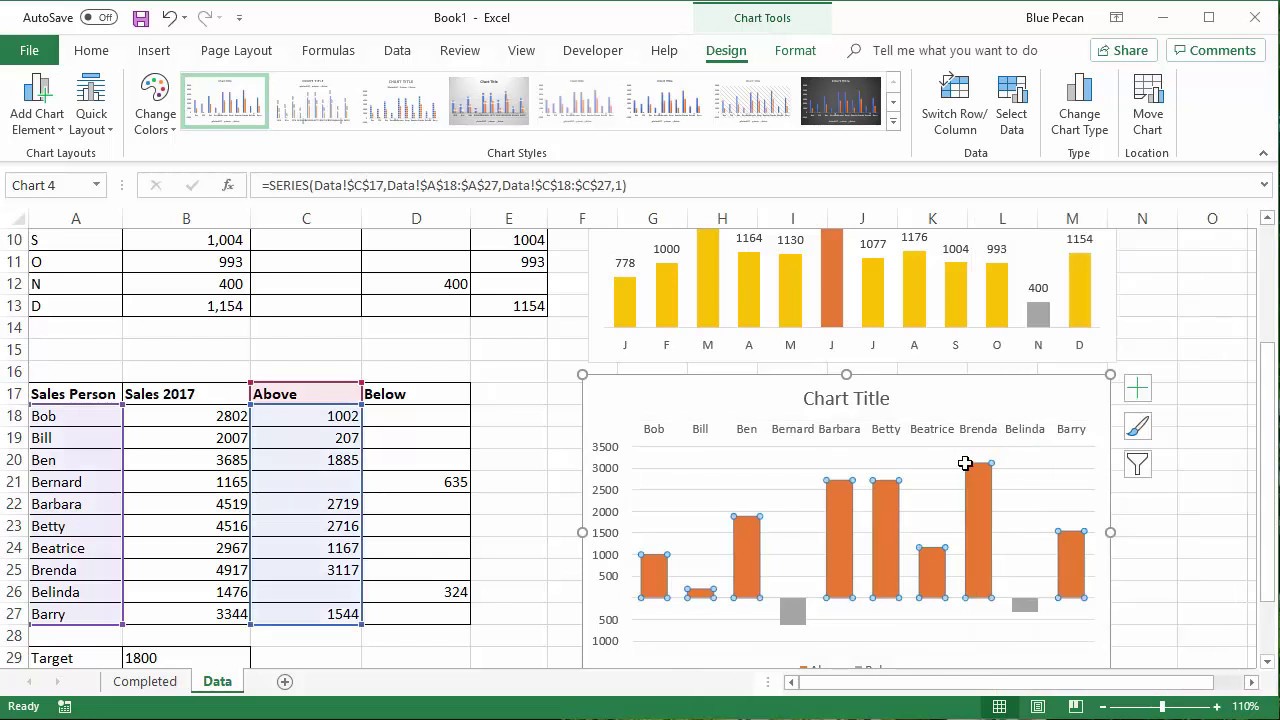Image resolution: width=1280 pixels, height=720 pixels.
Task: Switch to the Insert tab
Action: click(x=154, y=50)
